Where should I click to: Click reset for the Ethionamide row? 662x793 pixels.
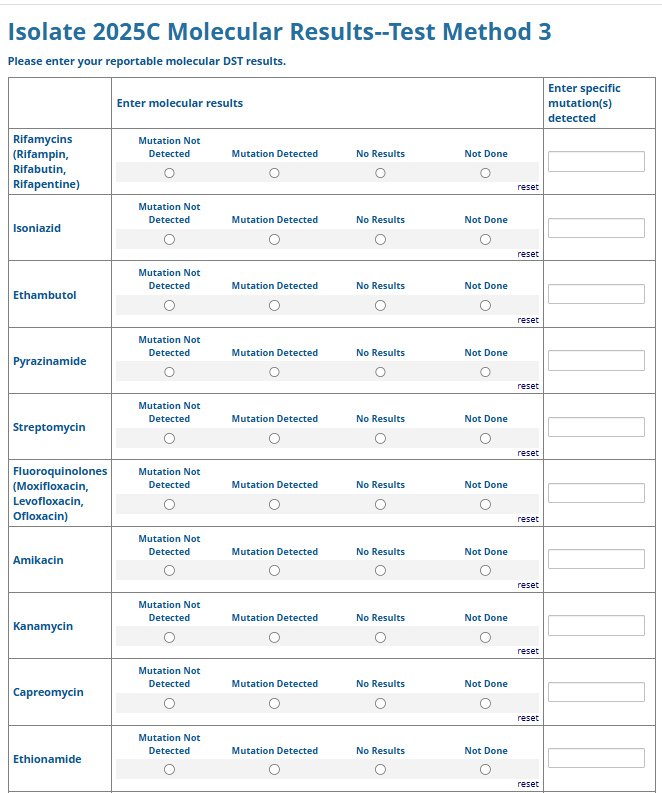pos(528,784)
